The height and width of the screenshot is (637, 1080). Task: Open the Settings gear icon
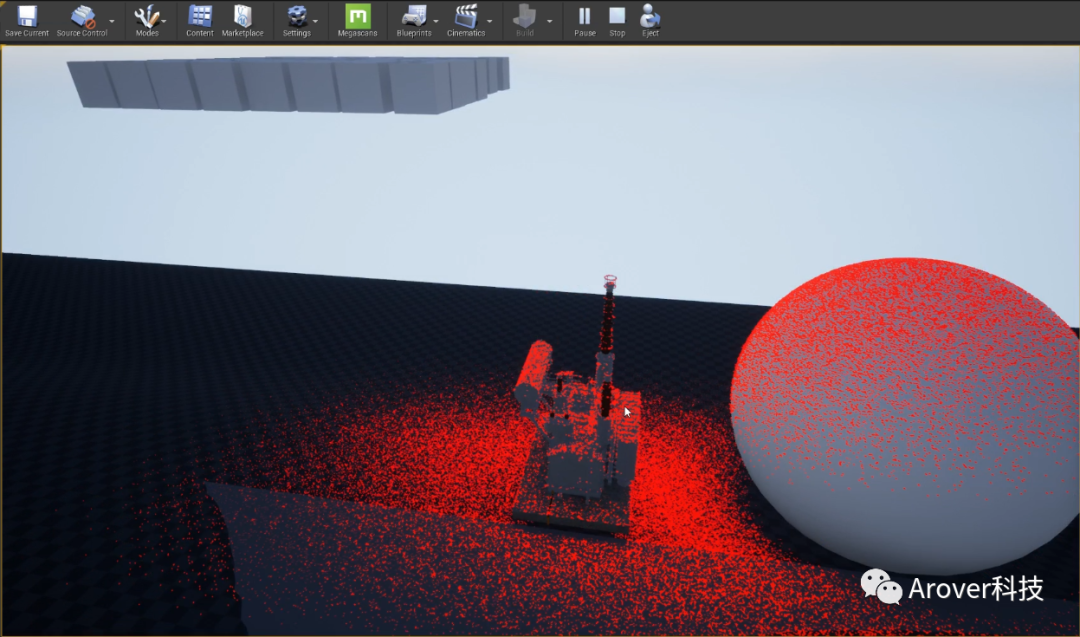pyautogui.click(x=296, y=16)
